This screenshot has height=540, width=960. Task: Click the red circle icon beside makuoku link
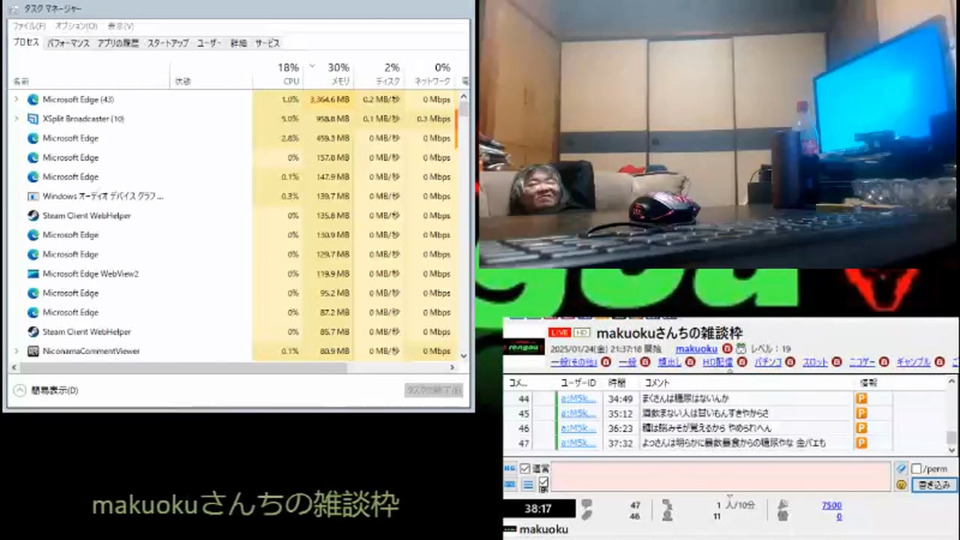pos(727,348)
